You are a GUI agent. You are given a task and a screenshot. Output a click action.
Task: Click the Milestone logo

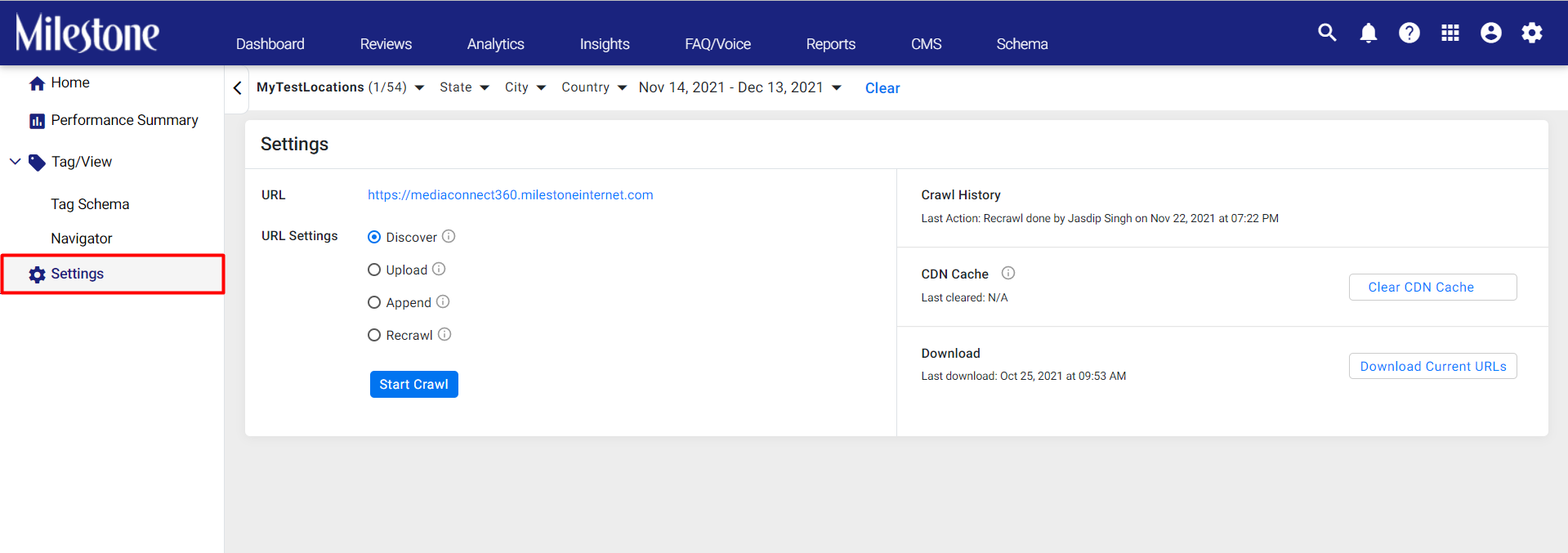87,33
